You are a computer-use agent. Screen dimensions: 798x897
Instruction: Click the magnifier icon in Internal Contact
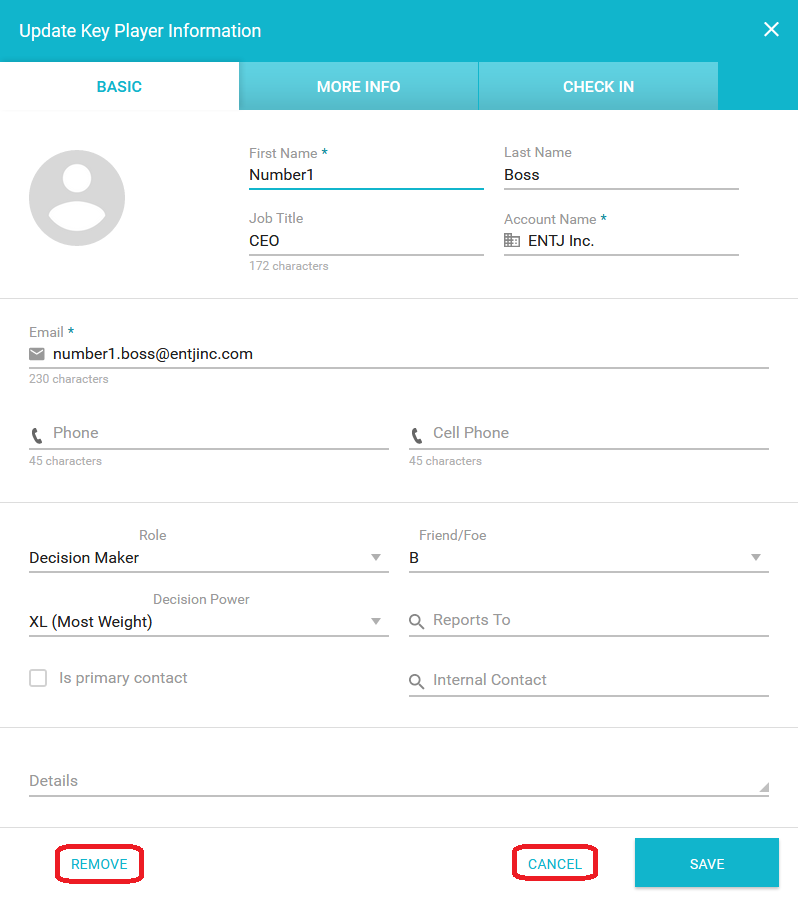(416, 681)
